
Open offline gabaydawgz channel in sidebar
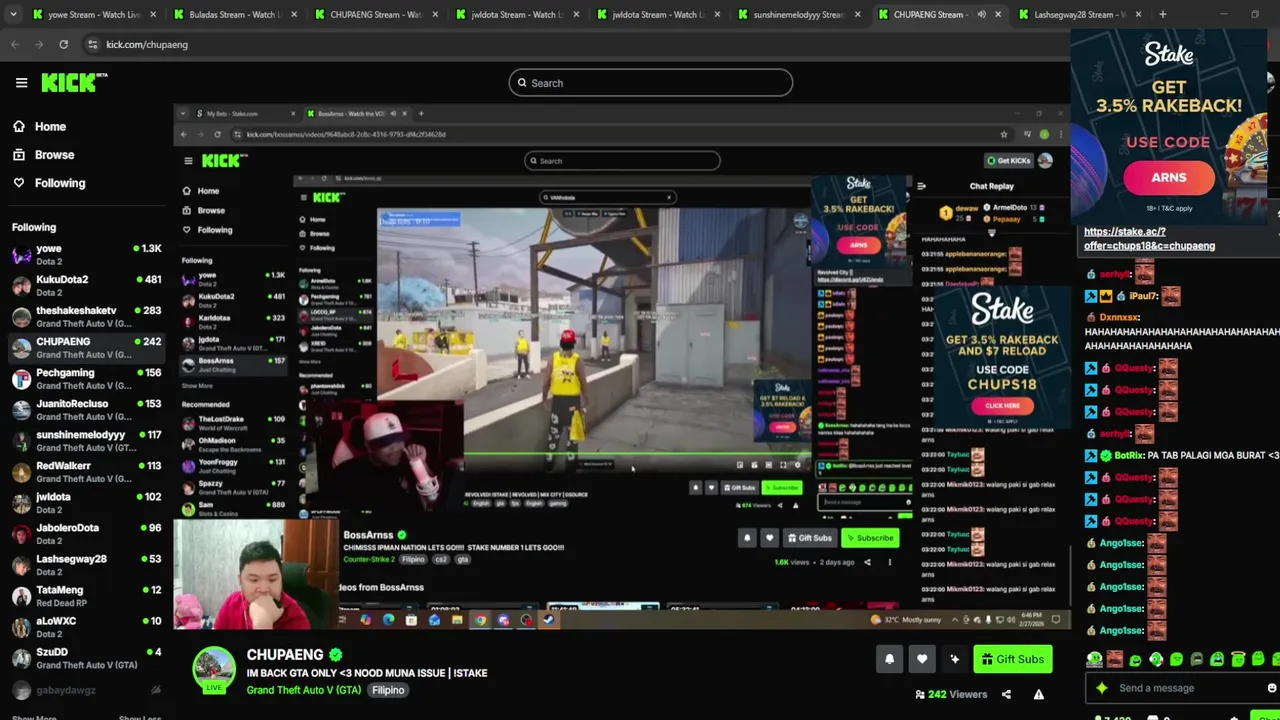(x=86, y=689)
